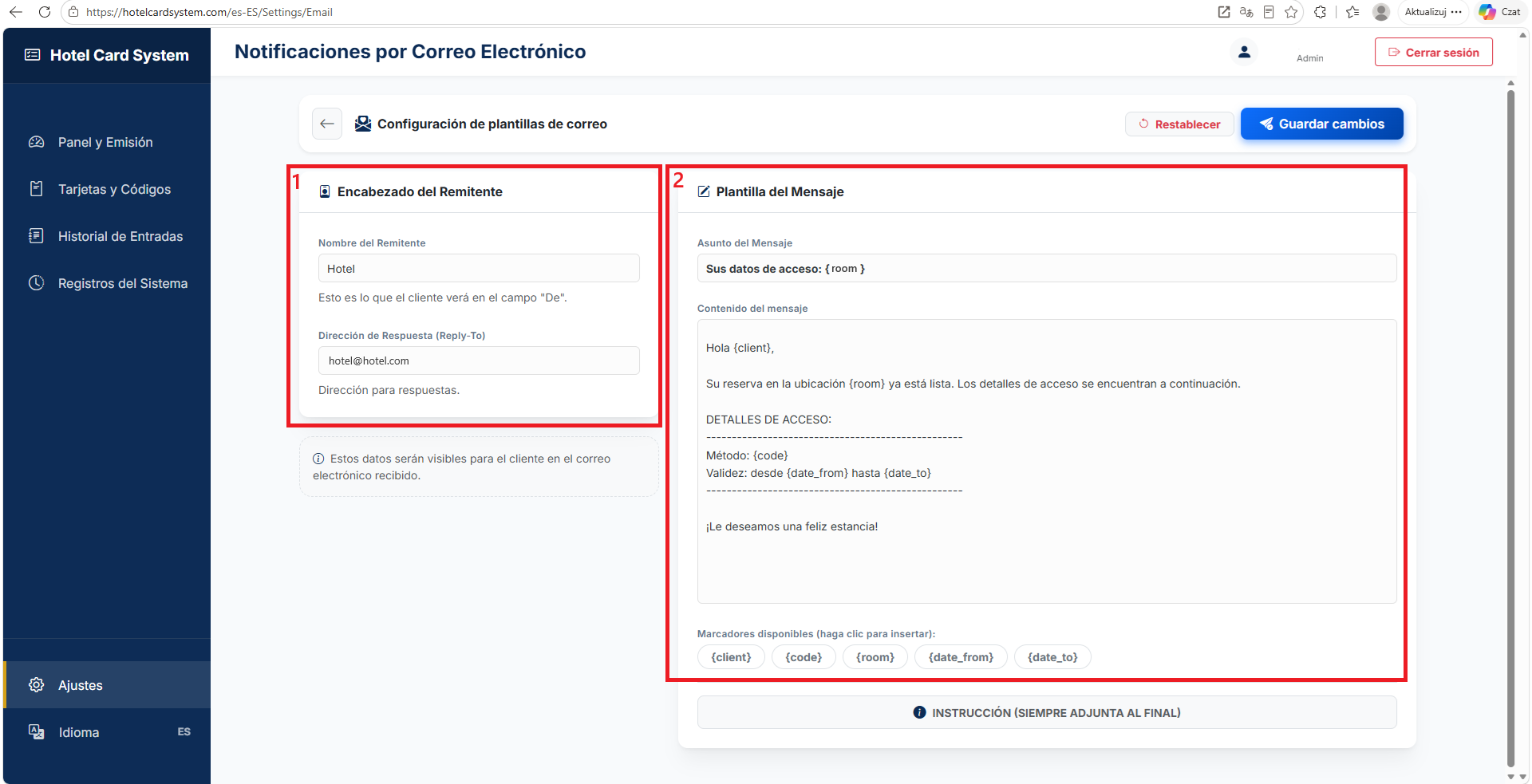Go to Historial de Entradas
Viewport: 1532px width, 784px height.
107,236
